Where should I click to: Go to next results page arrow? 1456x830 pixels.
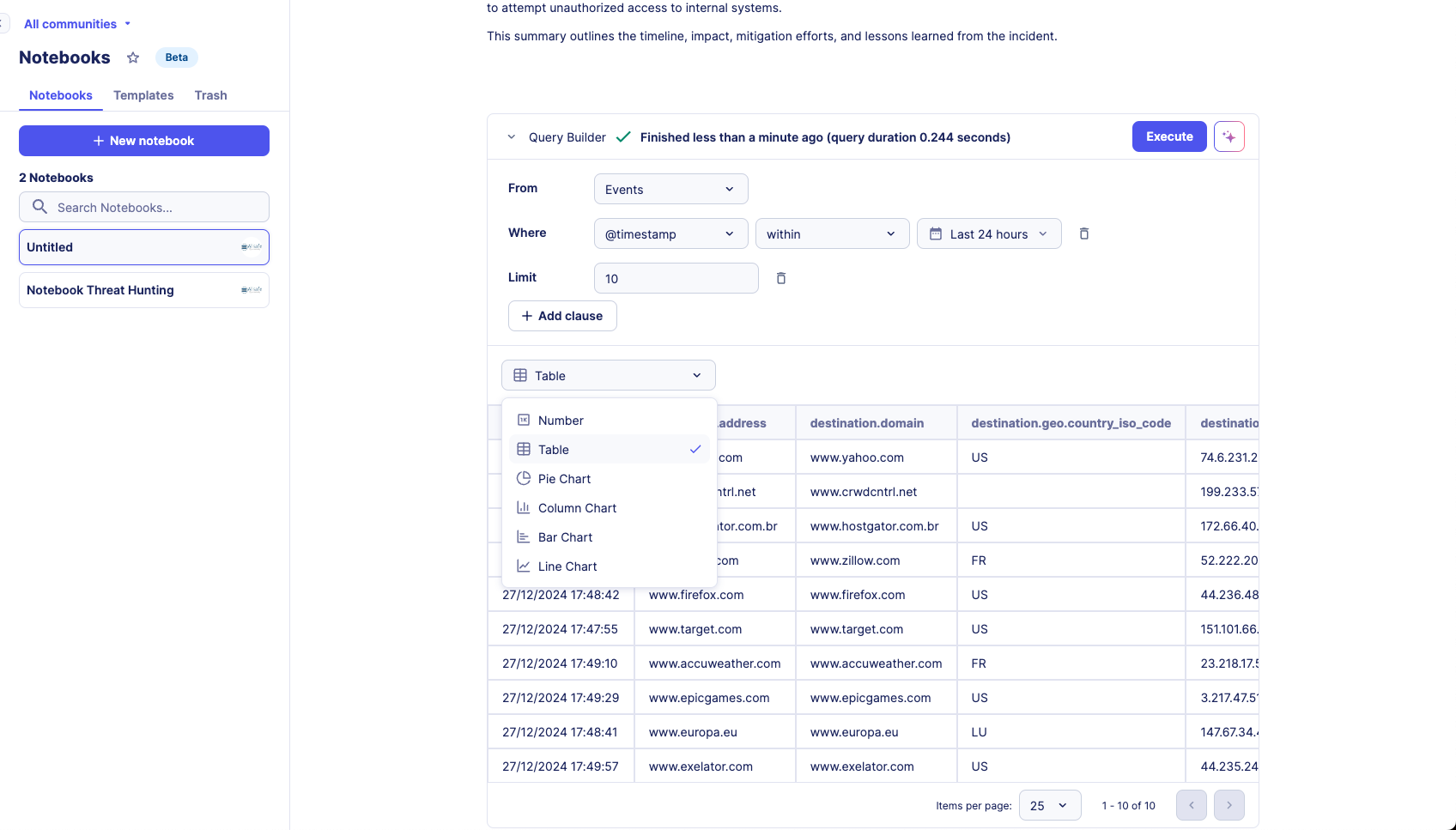point(1228,805)
